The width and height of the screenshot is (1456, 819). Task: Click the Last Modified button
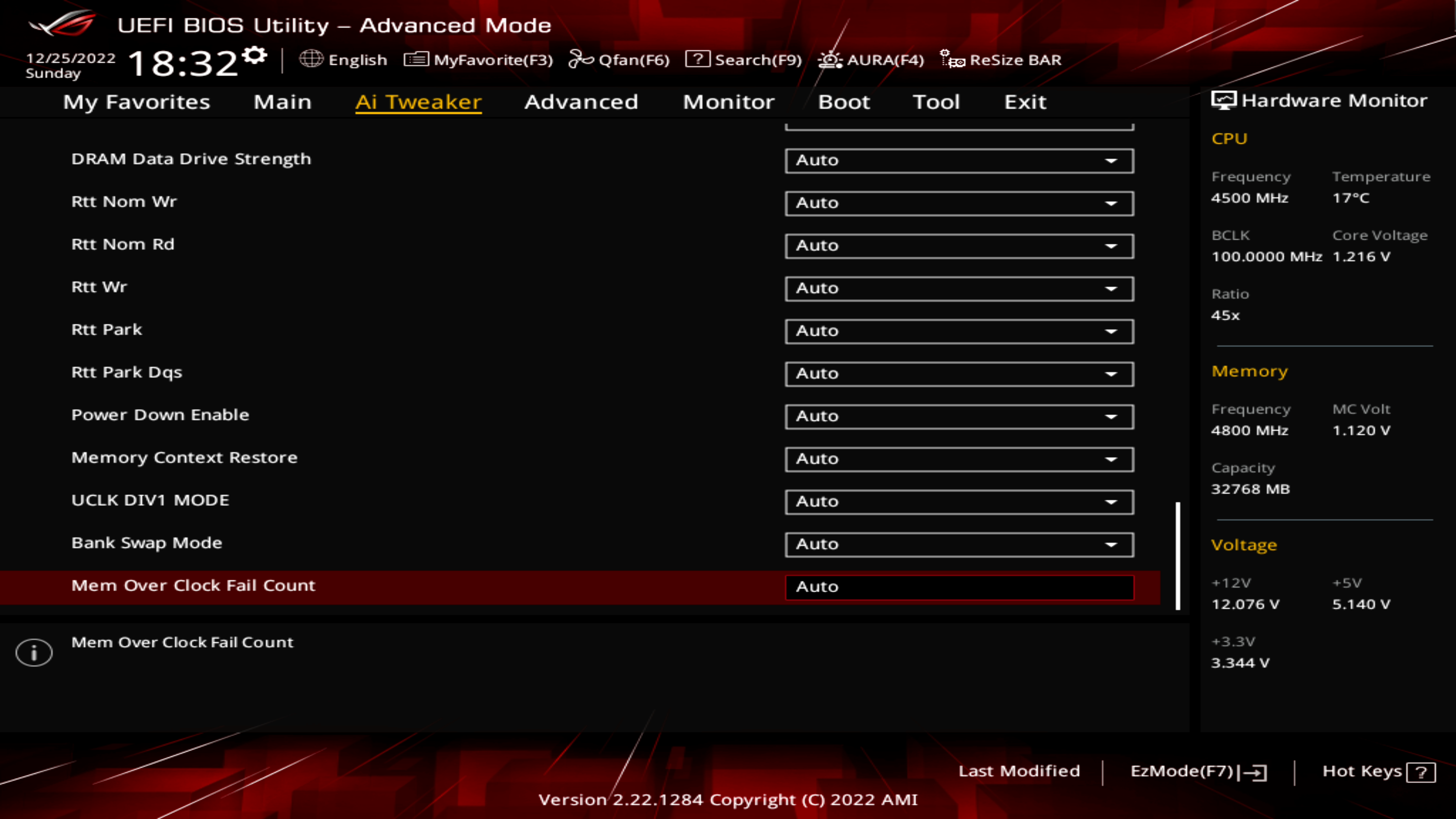(1019, 771)
